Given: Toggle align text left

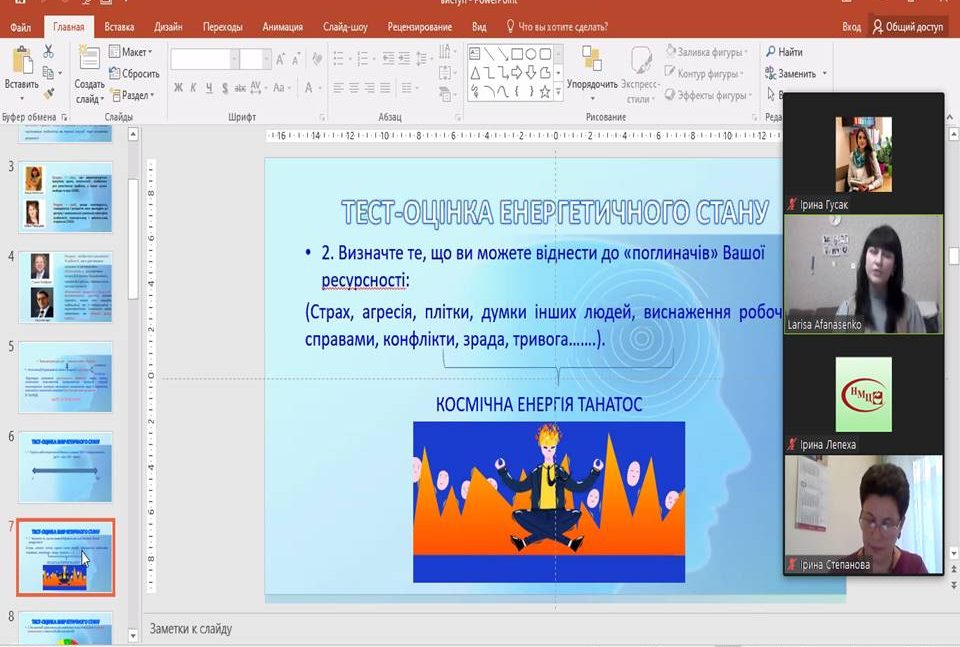Looking at the screenshot, I should 338,88.
